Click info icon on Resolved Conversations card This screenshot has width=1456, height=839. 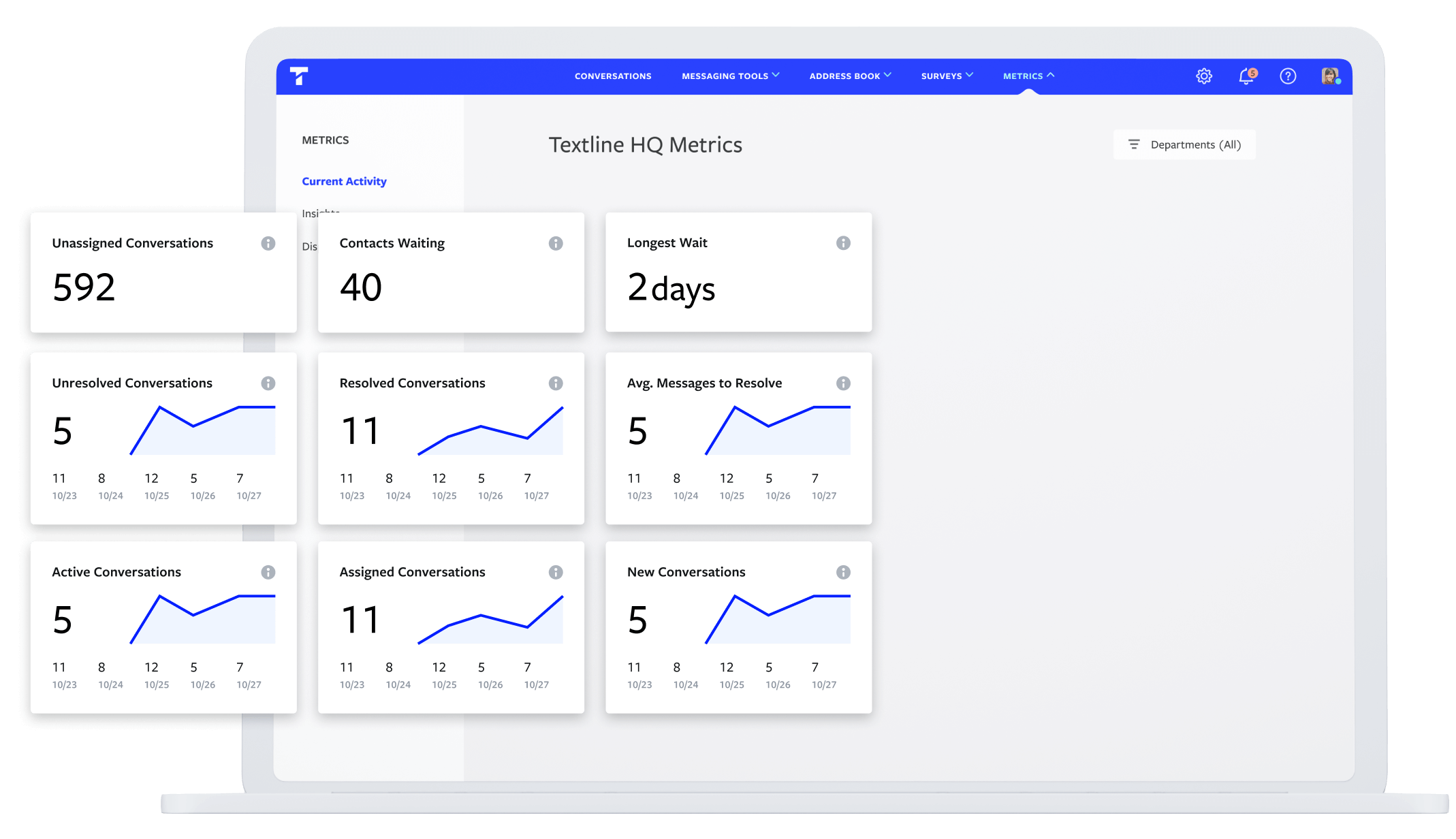click(x=556, y=383)
